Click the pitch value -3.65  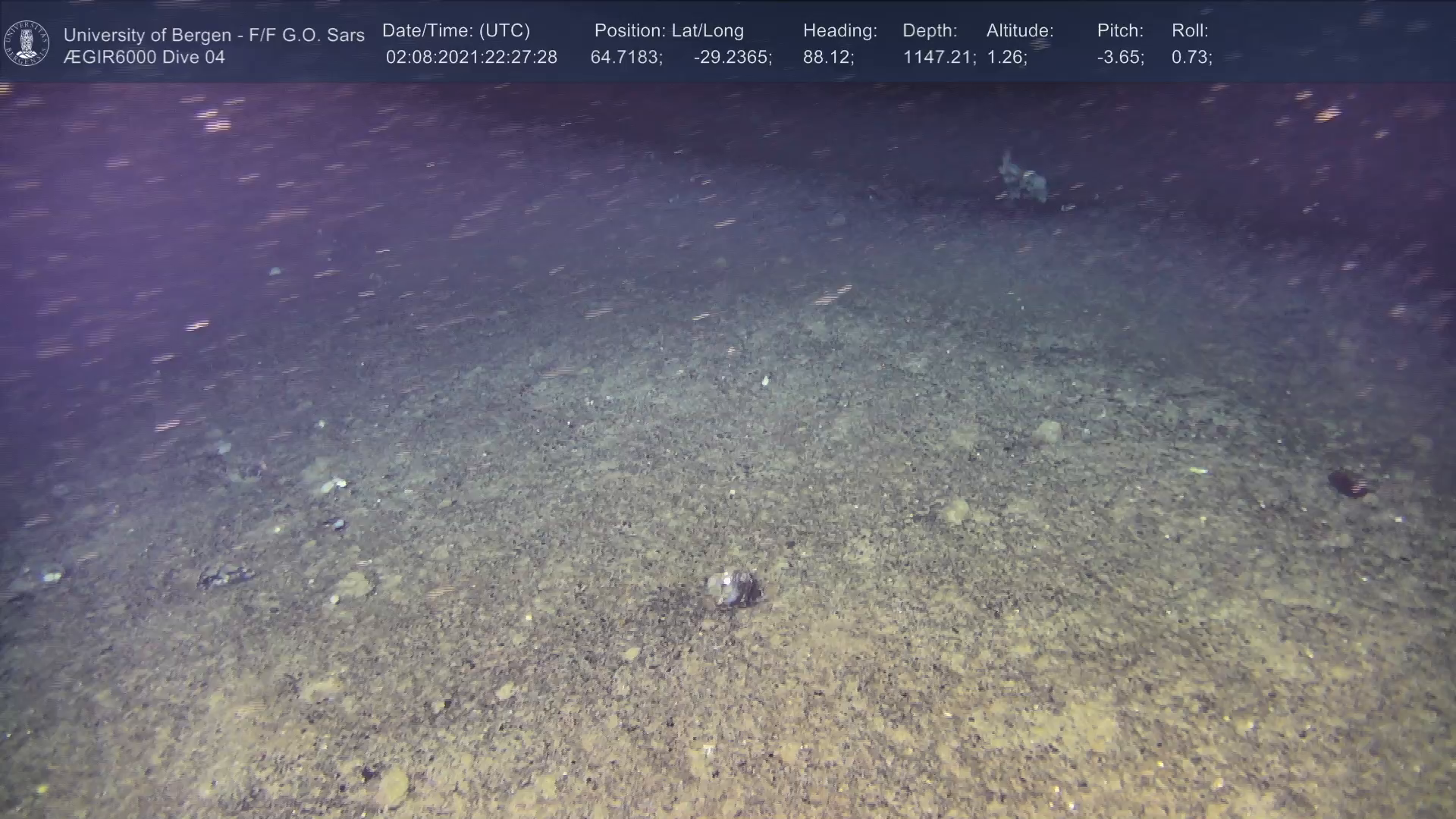click(1119, 58)
